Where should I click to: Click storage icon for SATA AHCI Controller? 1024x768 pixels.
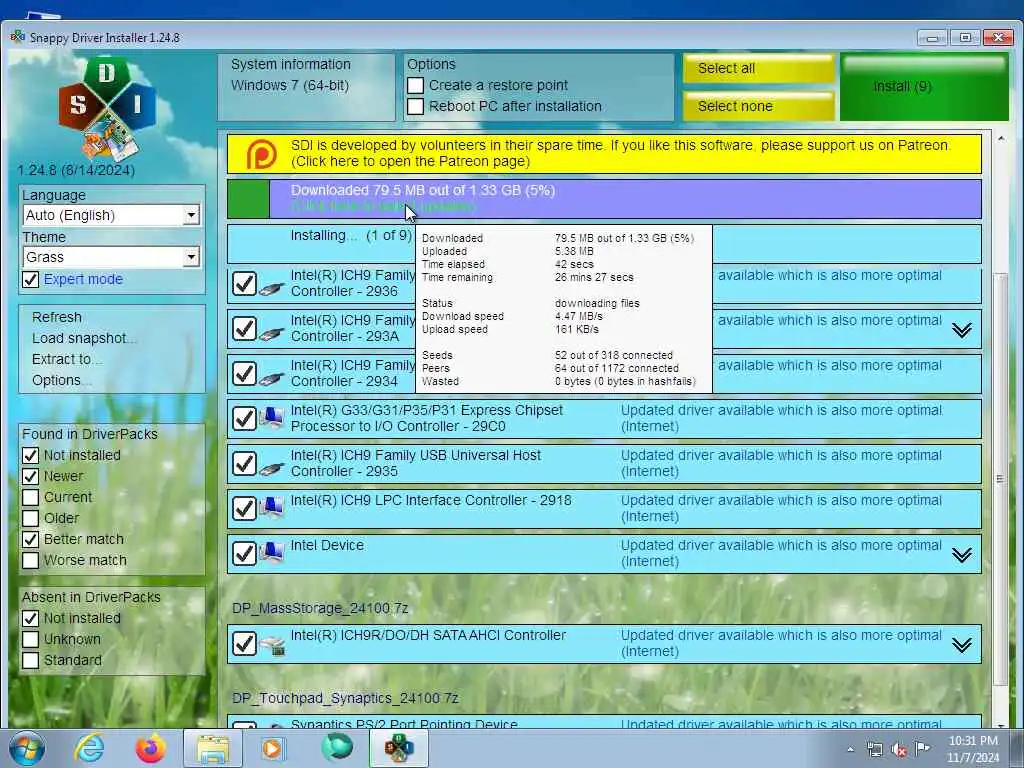[x=272, y=645]
